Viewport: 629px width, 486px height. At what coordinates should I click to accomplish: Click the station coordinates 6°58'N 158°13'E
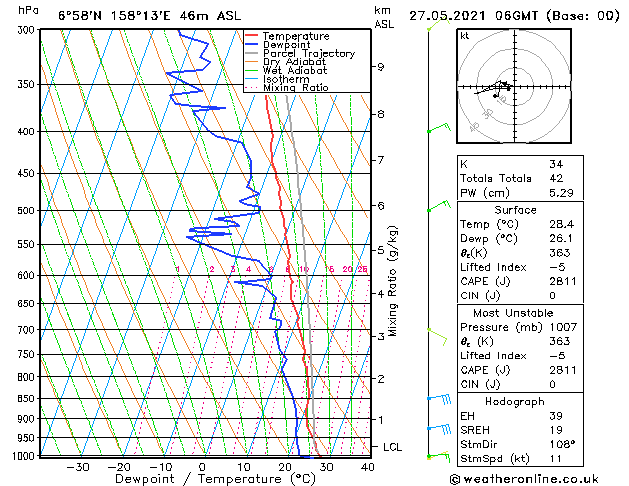[114, 16]
